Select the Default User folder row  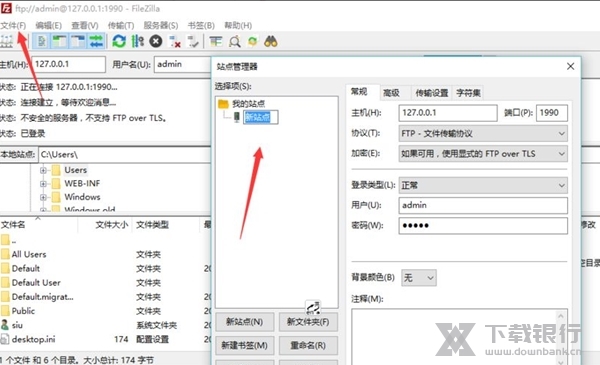click(x=105, y=283)
